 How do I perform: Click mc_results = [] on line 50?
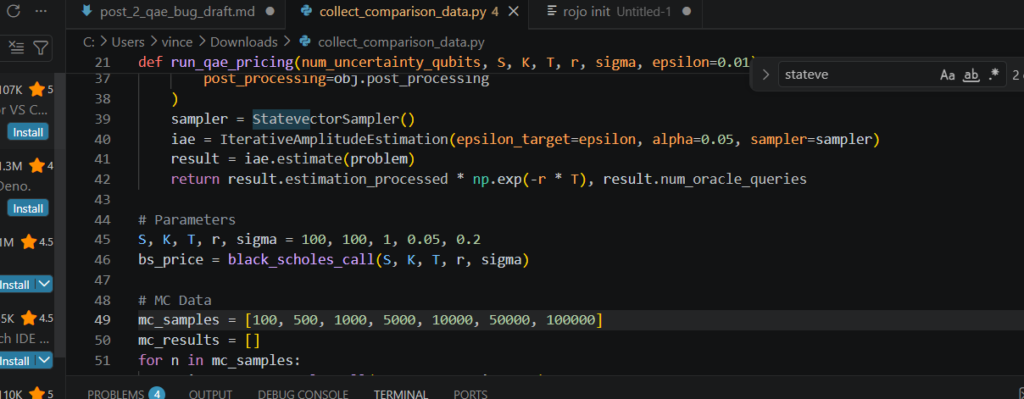tap(199, 341)
